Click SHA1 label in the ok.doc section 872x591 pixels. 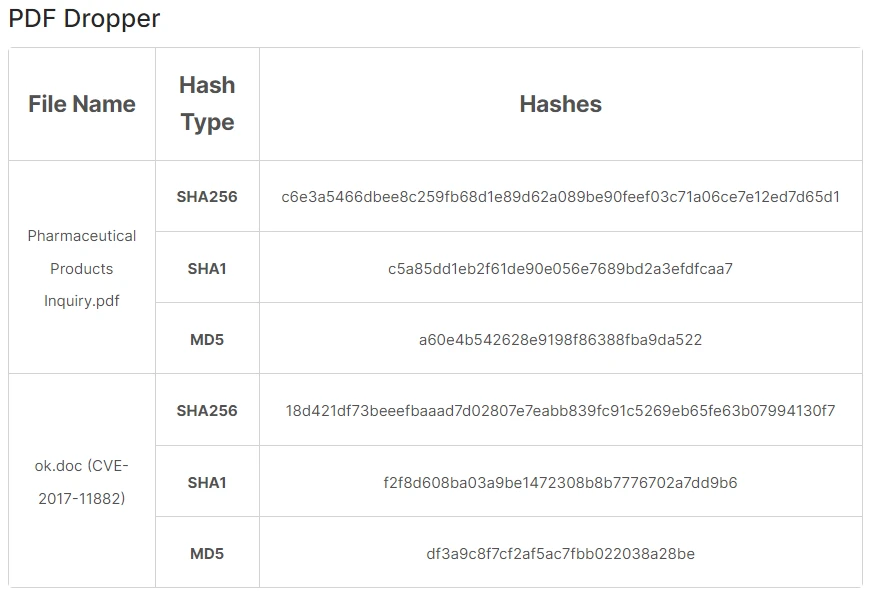click(x=207, y=483)
